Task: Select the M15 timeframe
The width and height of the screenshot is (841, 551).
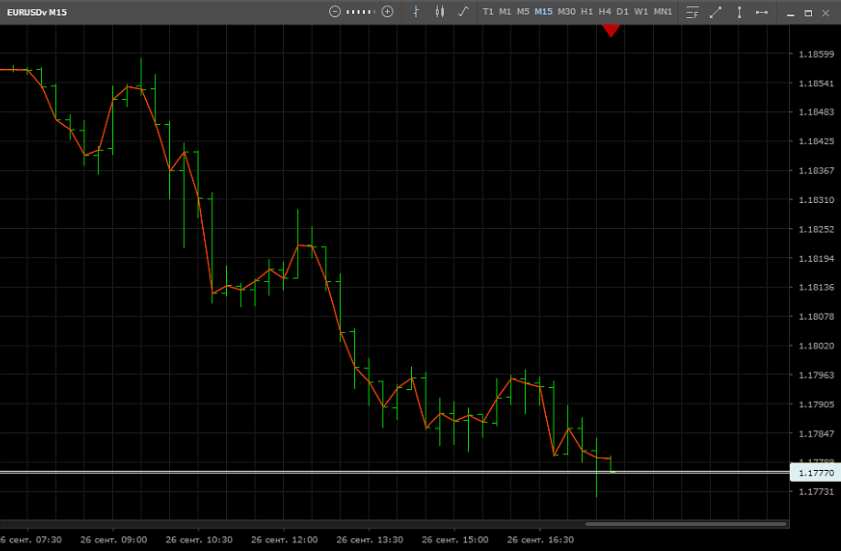Action: click(543, 12)
